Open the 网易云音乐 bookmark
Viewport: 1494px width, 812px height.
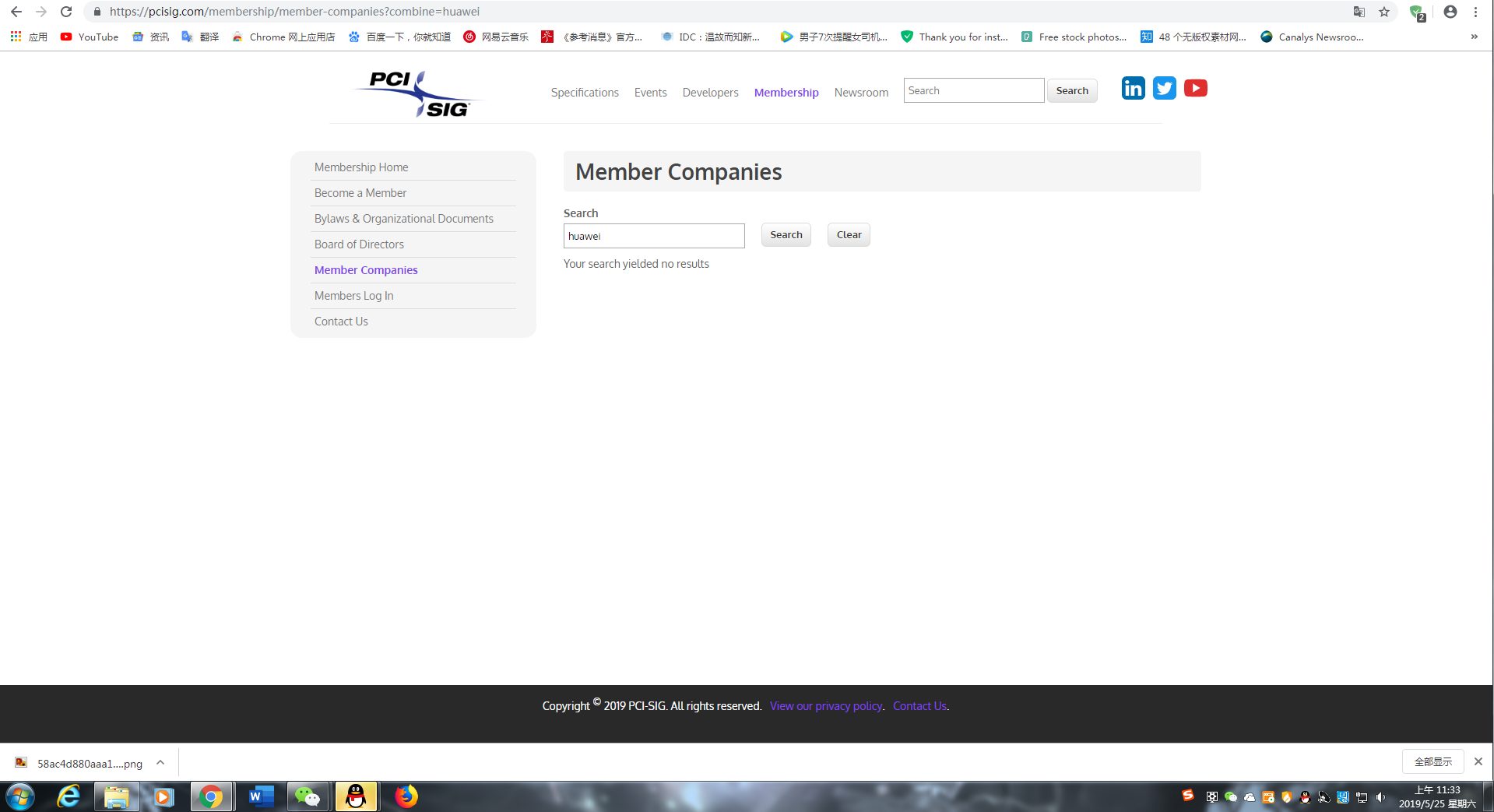(496, 37)
